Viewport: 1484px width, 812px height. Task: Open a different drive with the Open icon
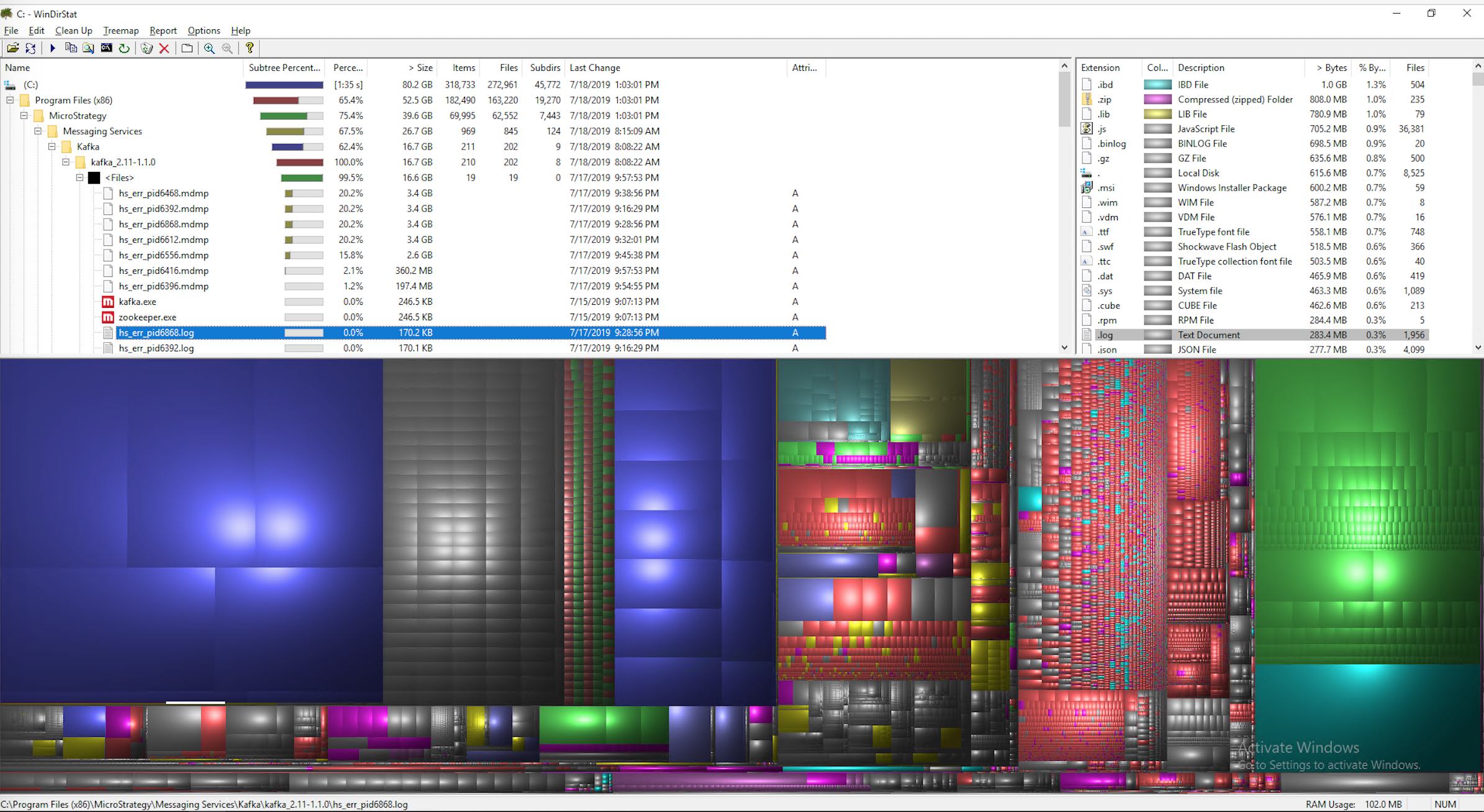point(13,48)
